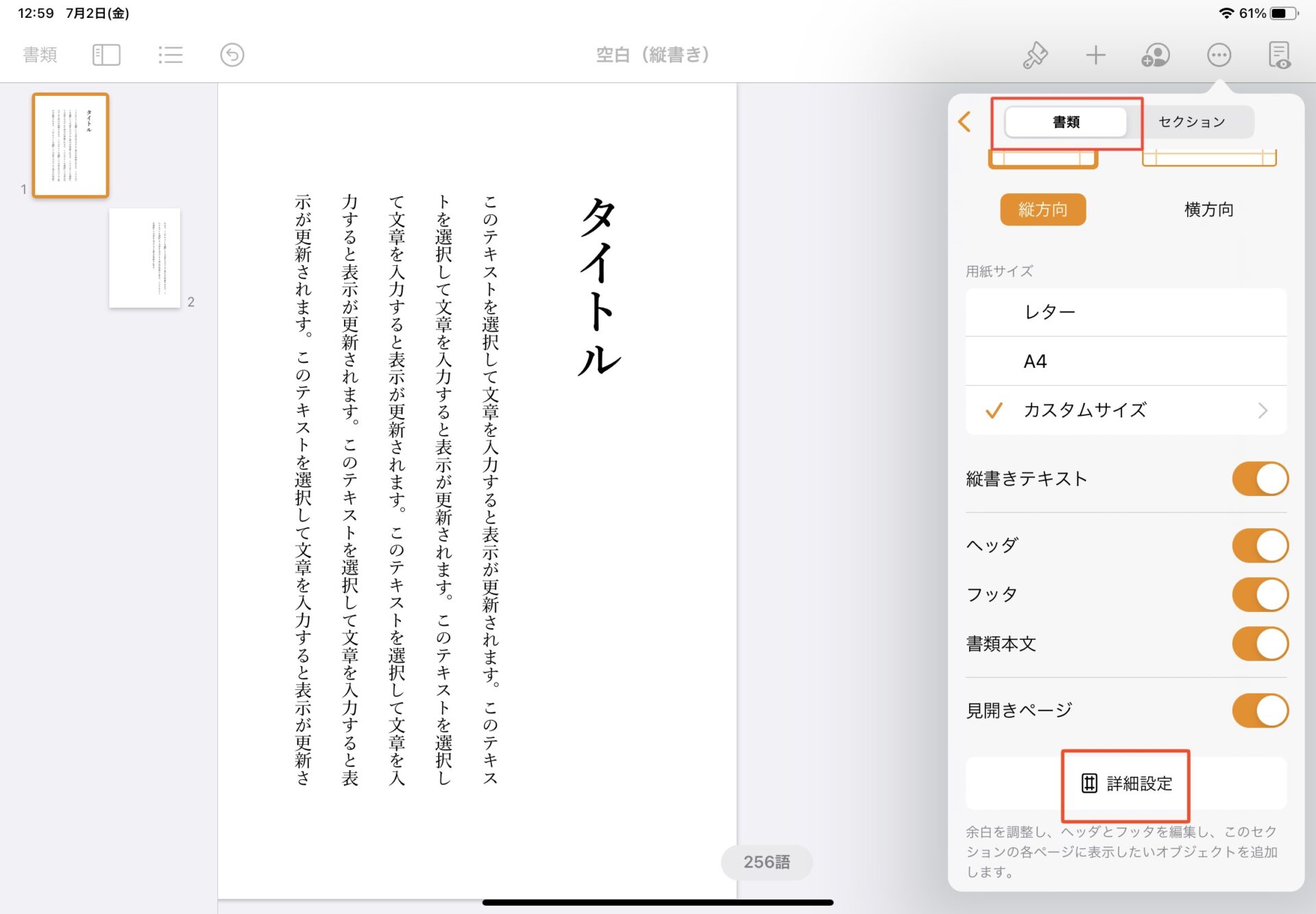Viewport: 1316px width, 914px height.
Task: Tap the plus Insert icon
Action: pyautogui.click(x=1095, y=55)
